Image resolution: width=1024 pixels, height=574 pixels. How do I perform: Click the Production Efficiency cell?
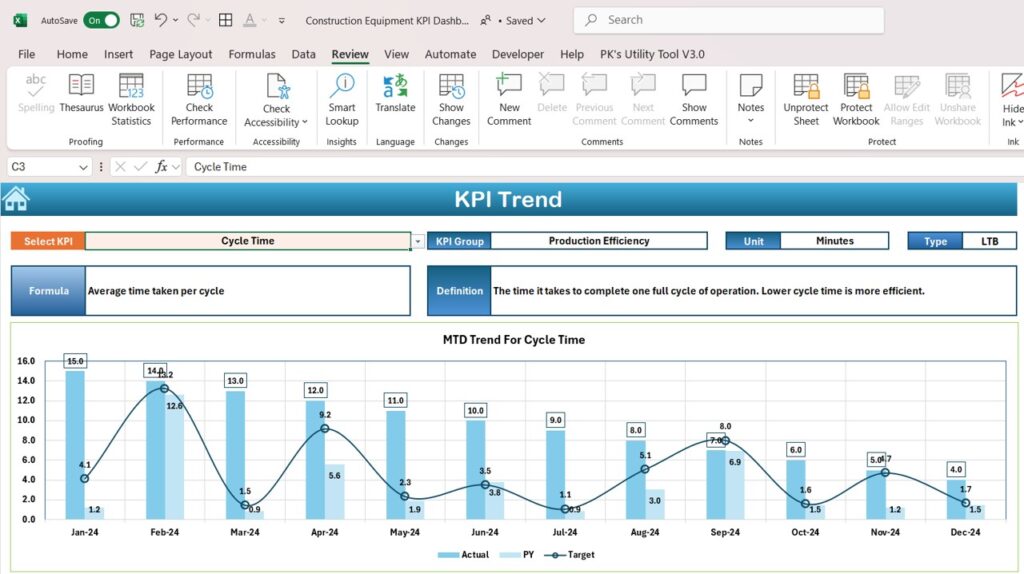point(599,241)
